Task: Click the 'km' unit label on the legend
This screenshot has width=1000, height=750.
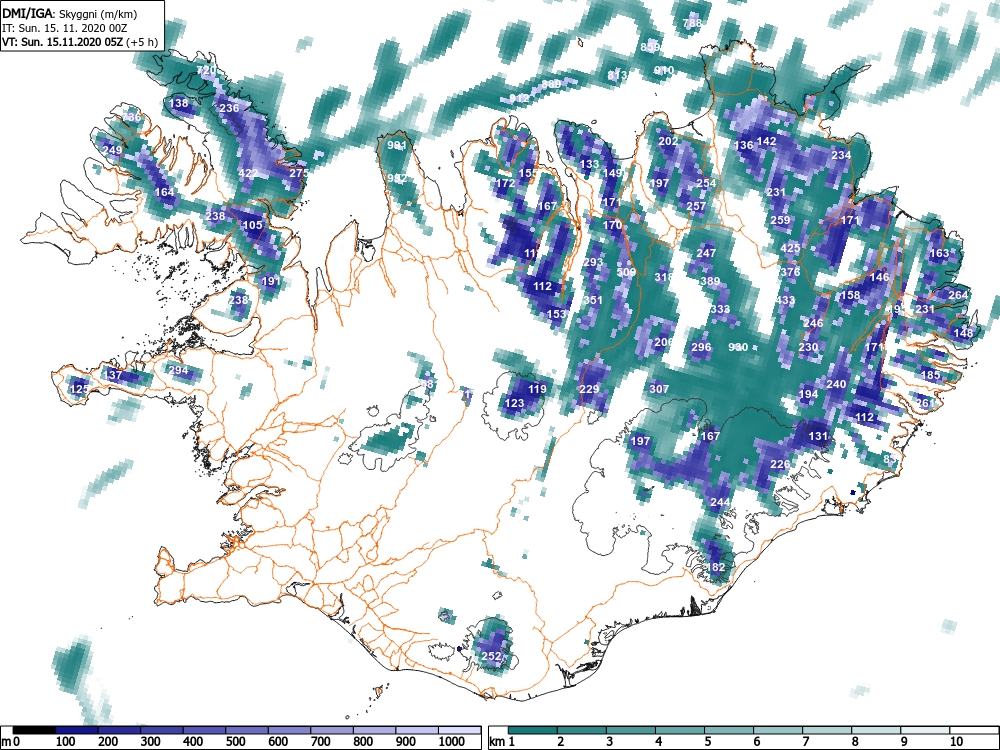Action: pos(496,742)
